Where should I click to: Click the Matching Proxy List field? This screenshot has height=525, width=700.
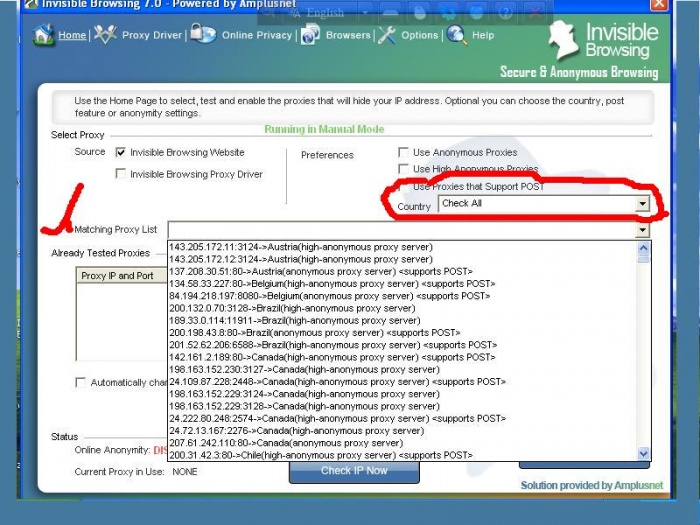(x=402, y=230)
